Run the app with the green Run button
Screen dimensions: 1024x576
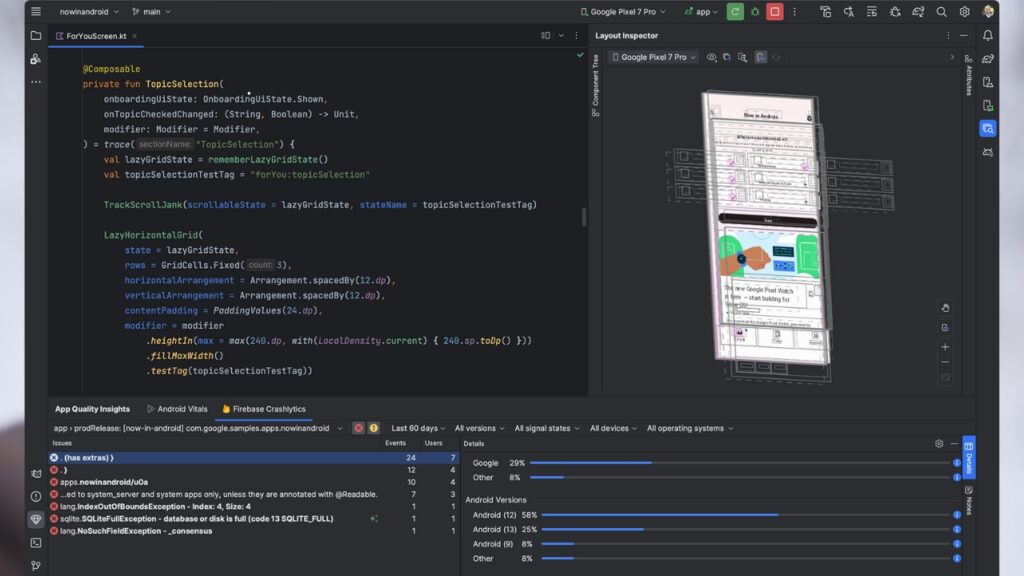coord(735,11)
